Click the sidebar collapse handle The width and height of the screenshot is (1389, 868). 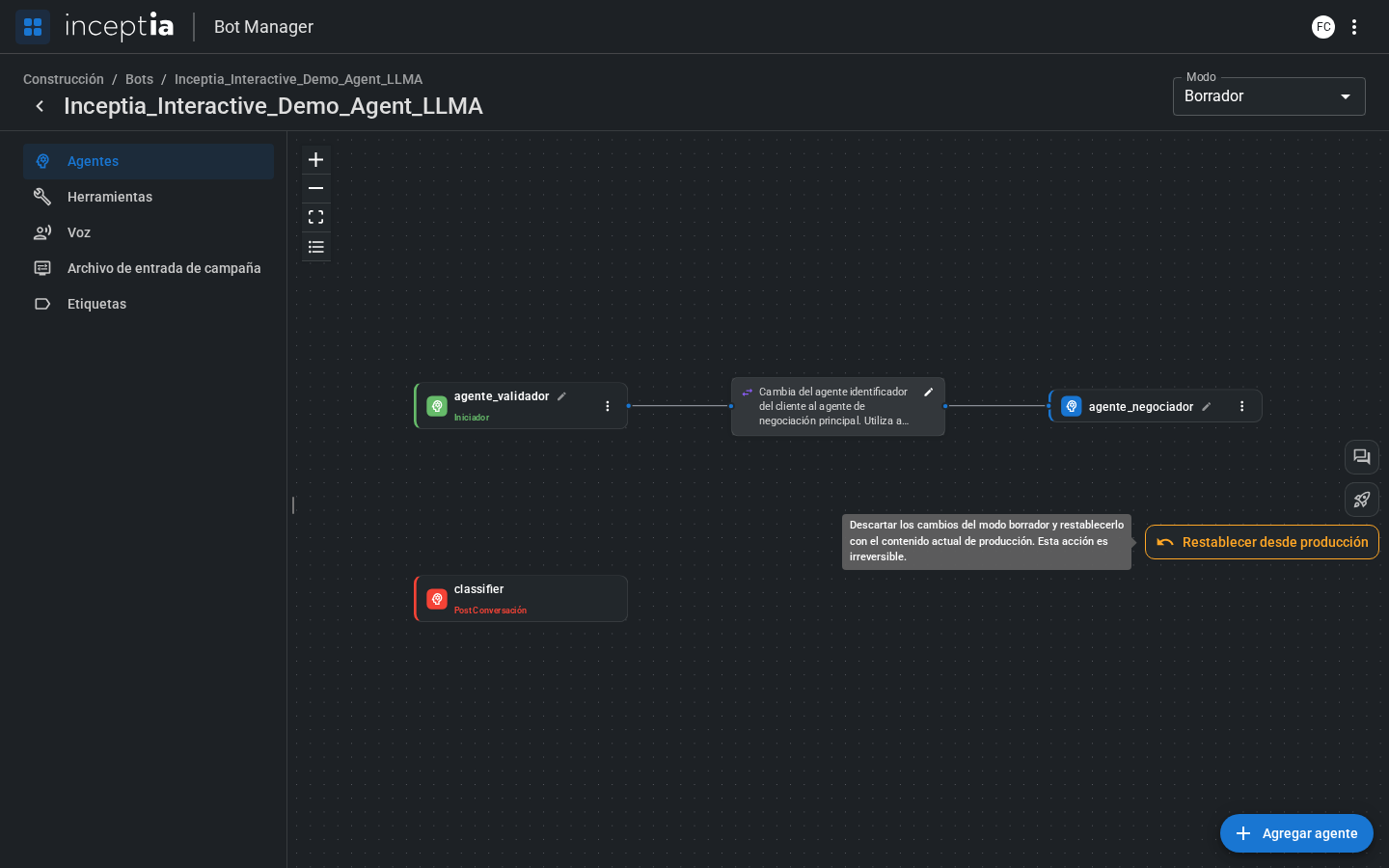293,505
